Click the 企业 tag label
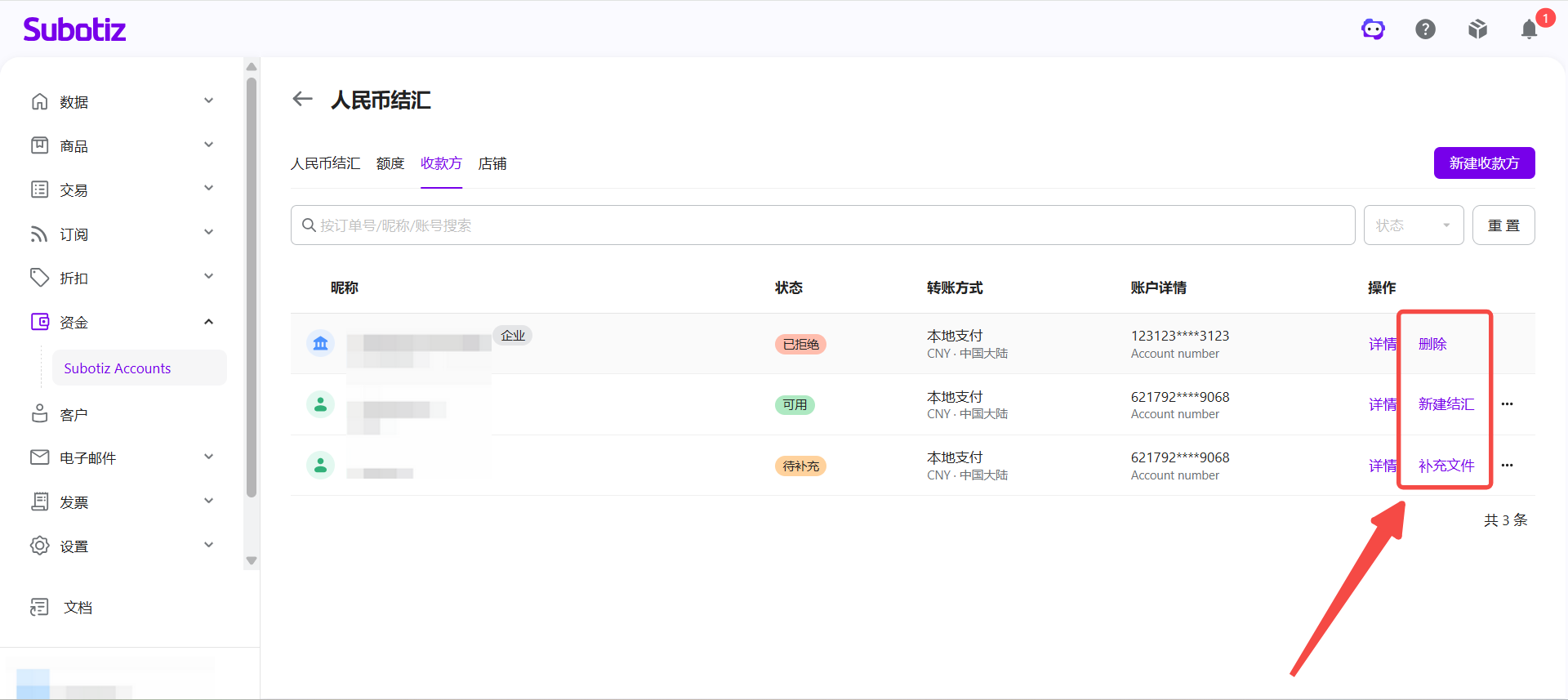 click(x=513, y=335)
